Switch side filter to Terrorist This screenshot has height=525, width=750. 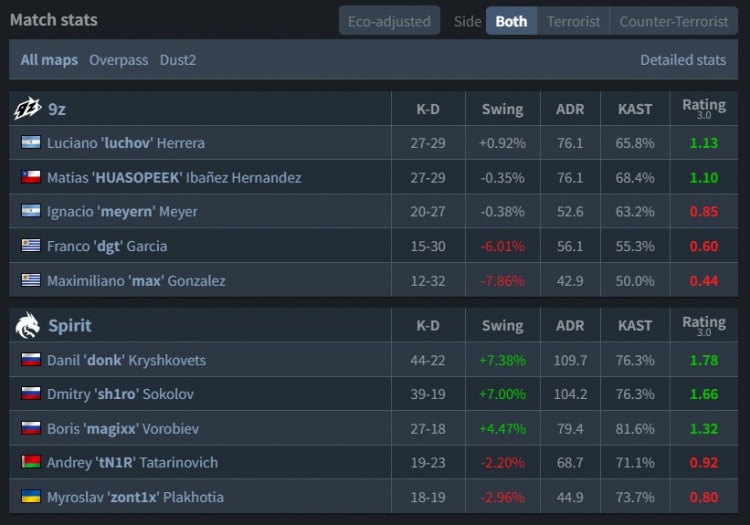573,21
